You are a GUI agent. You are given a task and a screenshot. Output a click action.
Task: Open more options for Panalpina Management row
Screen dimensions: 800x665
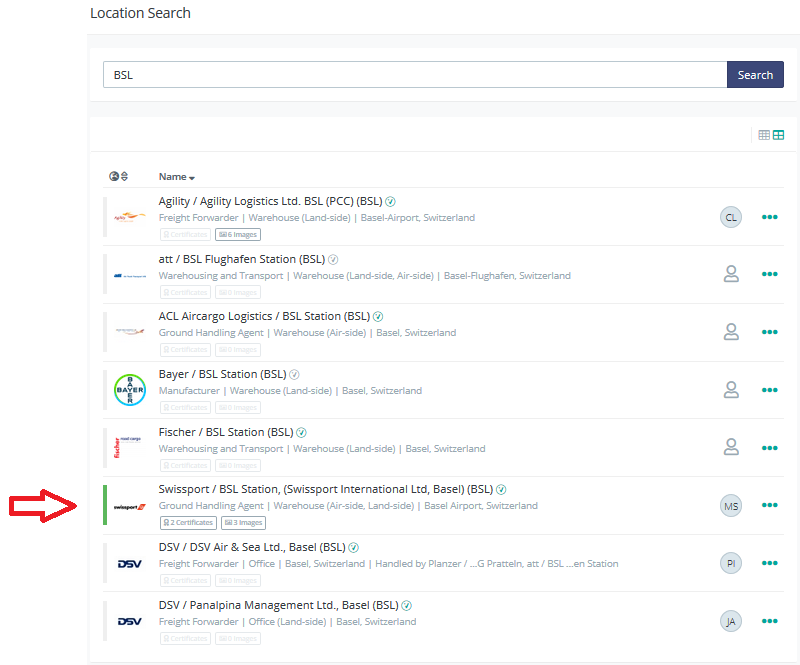[769, 621]
